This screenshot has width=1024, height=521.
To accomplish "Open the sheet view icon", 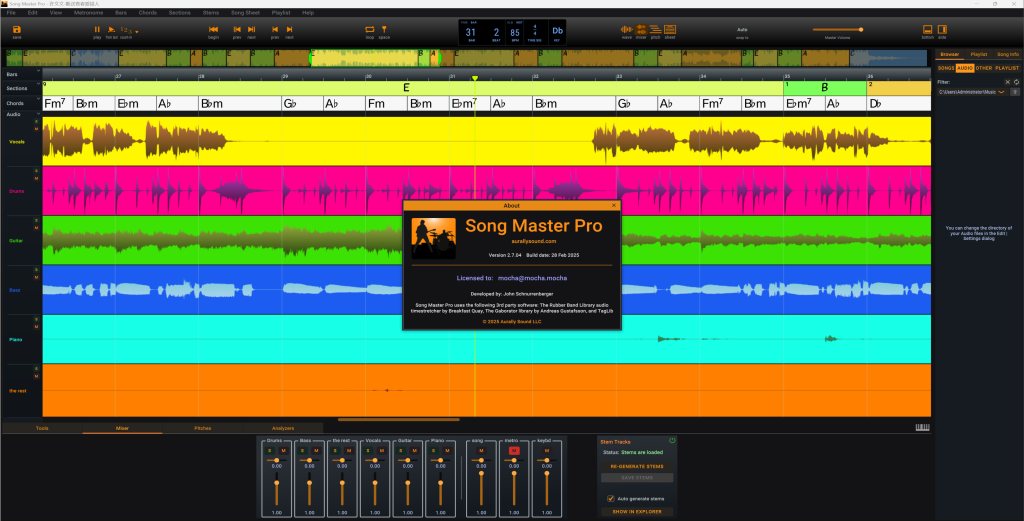I will (x=670, y=30).
